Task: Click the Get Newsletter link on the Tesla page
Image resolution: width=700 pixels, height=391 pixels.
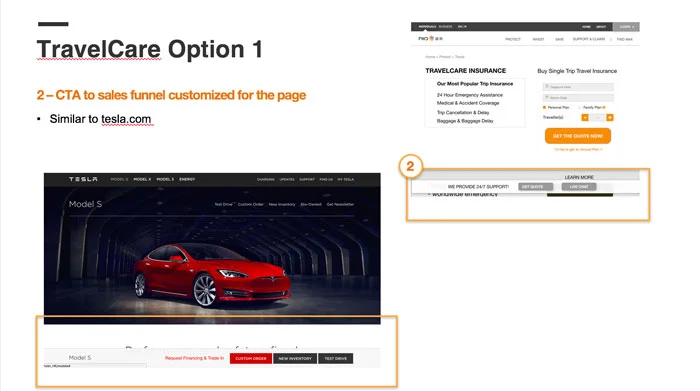Action: click(x=340, y=204)
